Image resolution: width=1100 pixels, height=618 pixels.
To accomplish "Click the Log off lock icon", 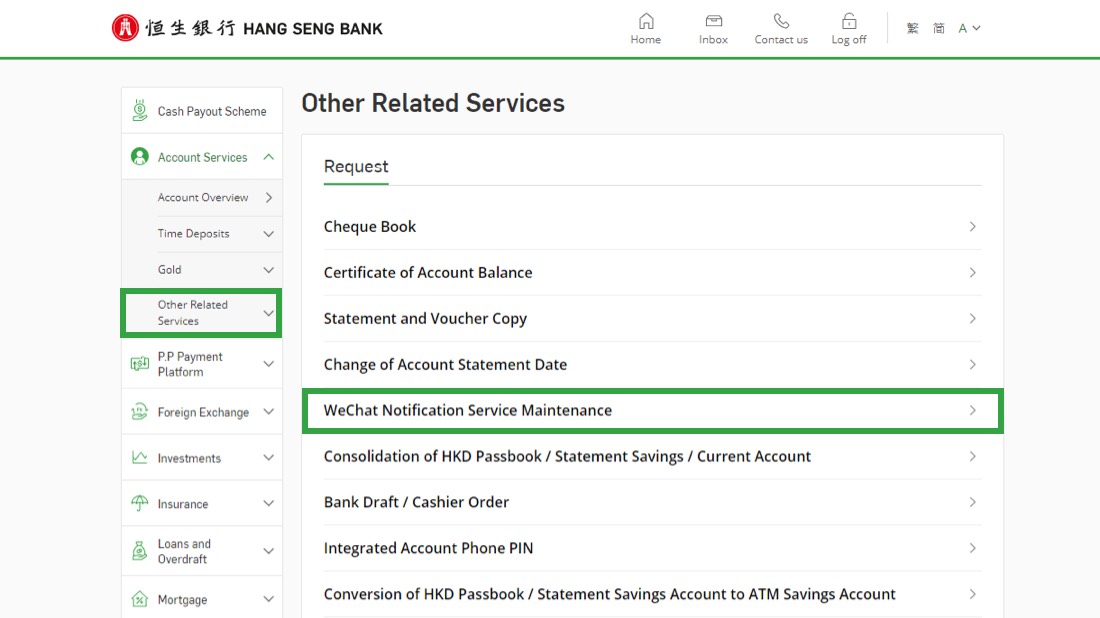I will coord(849,21).
